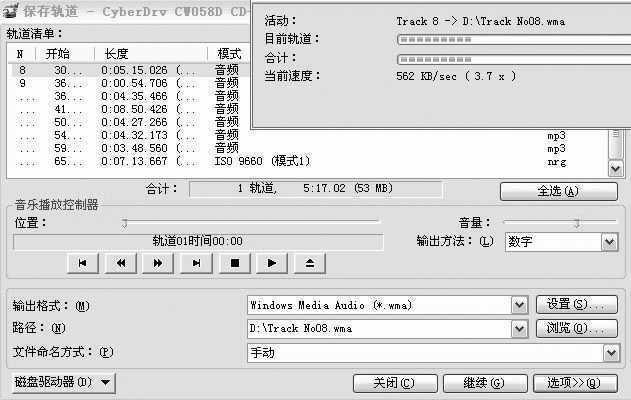This screenshot has height=400, width=631.
Task: Open the 输出方法 dropdown showing 数字
Action: point(609,241)
